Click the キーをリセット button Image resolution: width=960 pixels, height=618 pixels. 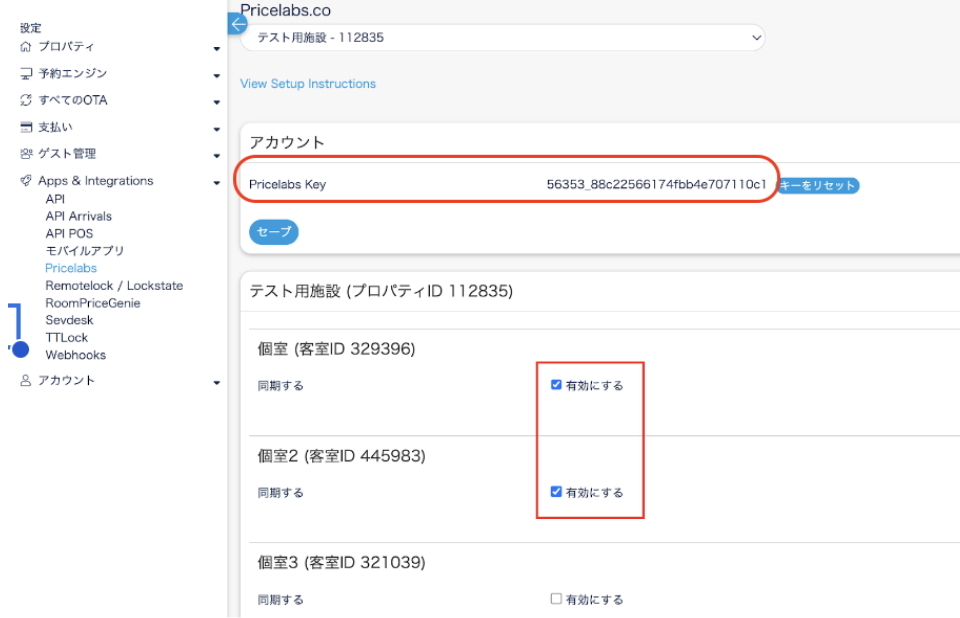[x=817, y=185]
